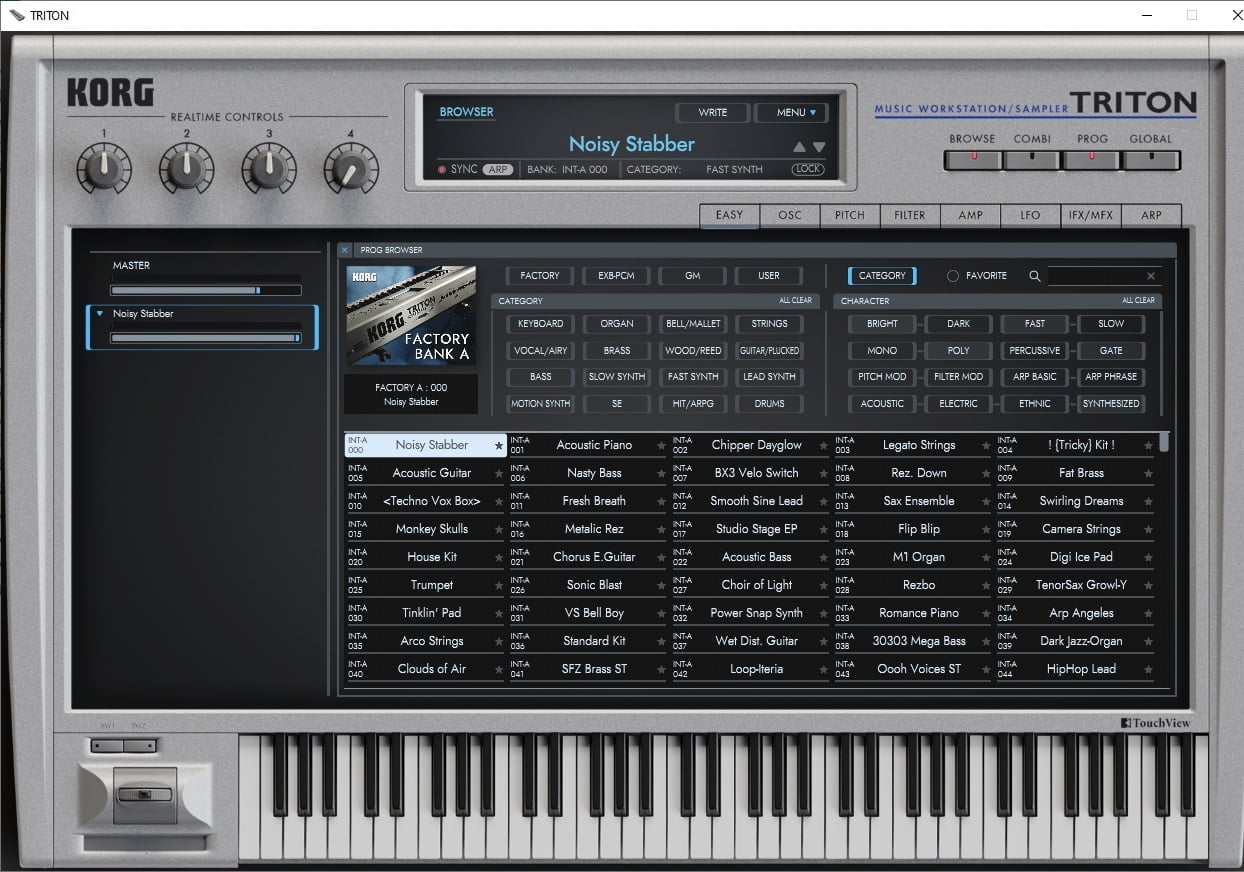1244x872 pixels.
Task: Clear all Category filters
Action: coord(796,301)
